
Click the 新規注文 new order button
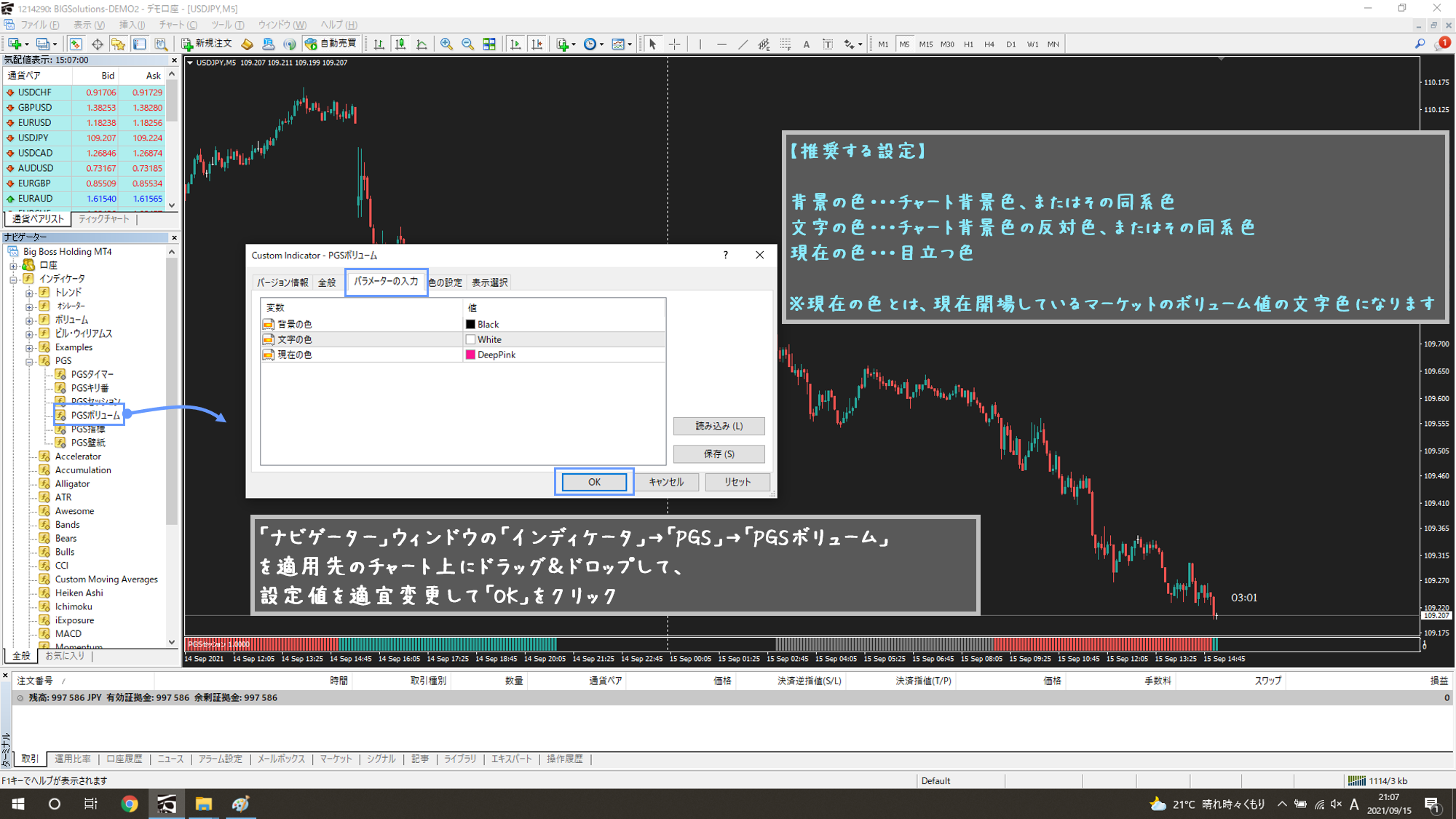click(207, 44)
